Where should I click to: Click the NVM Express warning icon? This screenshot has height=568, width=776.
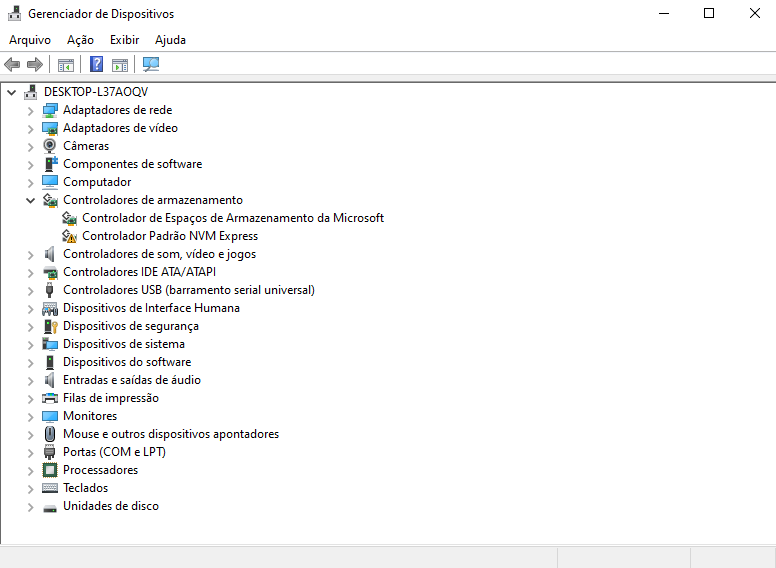pyautogui.click(x=69, y=236)
